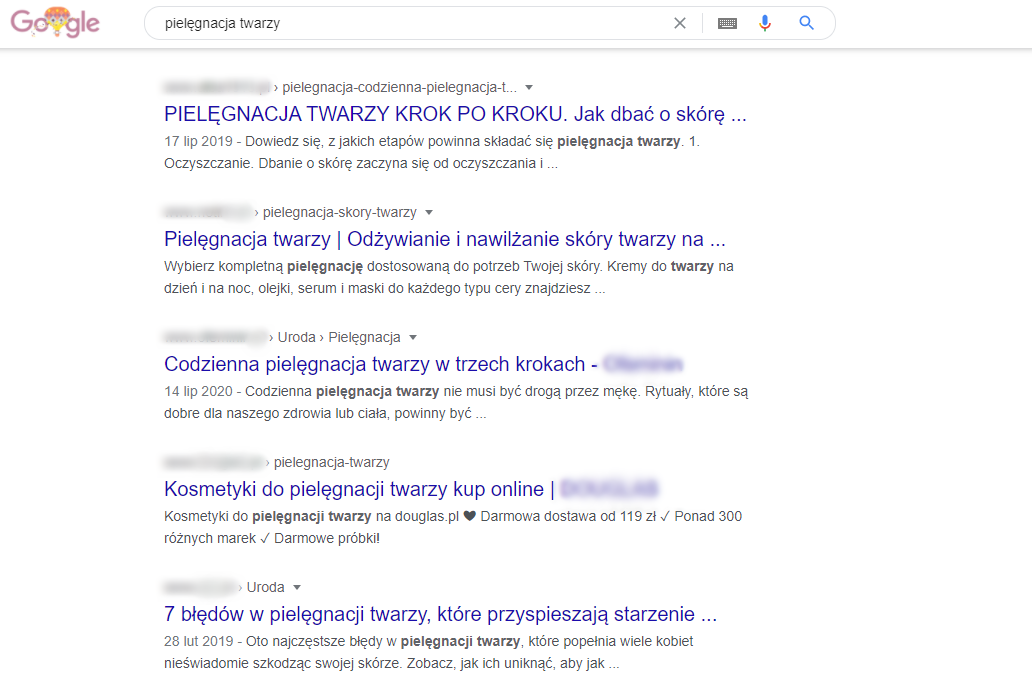The height and width of the screenshot is (693, 1032).
Task: Click the Google logo
Action: (56, 23)
